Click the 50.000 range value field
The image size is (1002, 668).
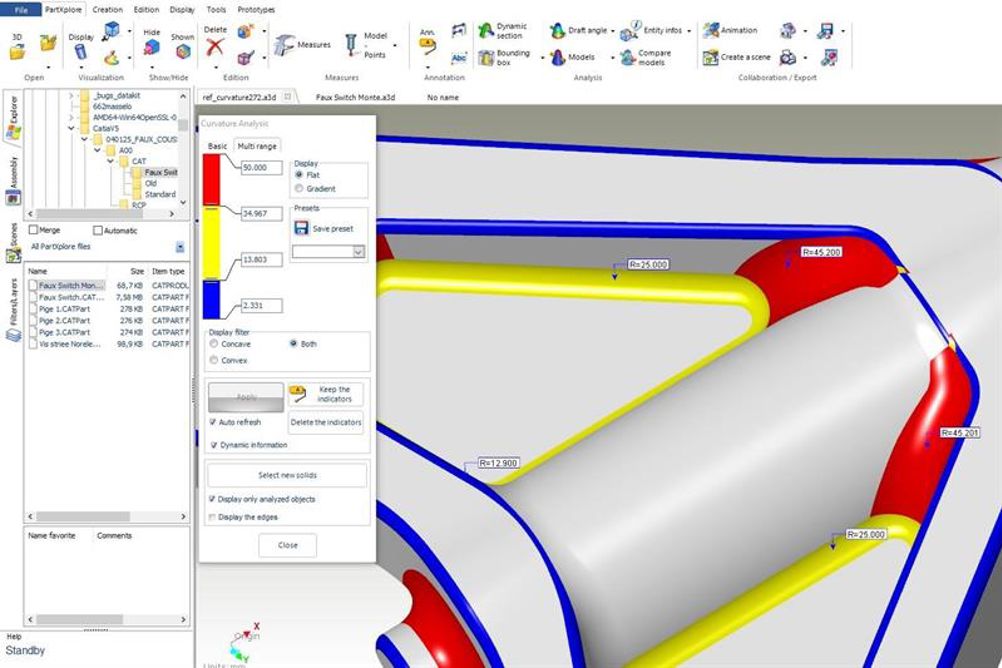[261, 167]
